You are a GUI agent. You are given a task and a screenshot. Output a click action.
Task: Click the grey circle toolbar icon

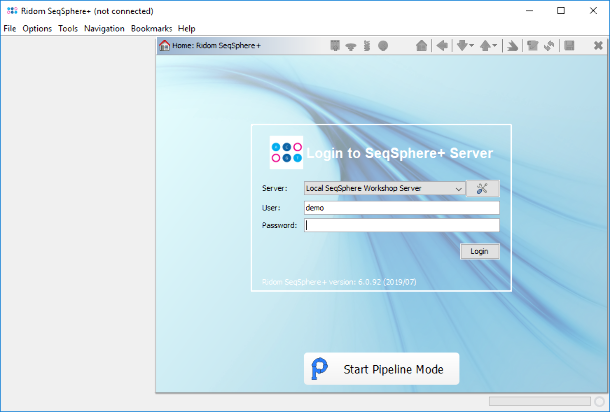pyautogui.click(x=383, y=46)
